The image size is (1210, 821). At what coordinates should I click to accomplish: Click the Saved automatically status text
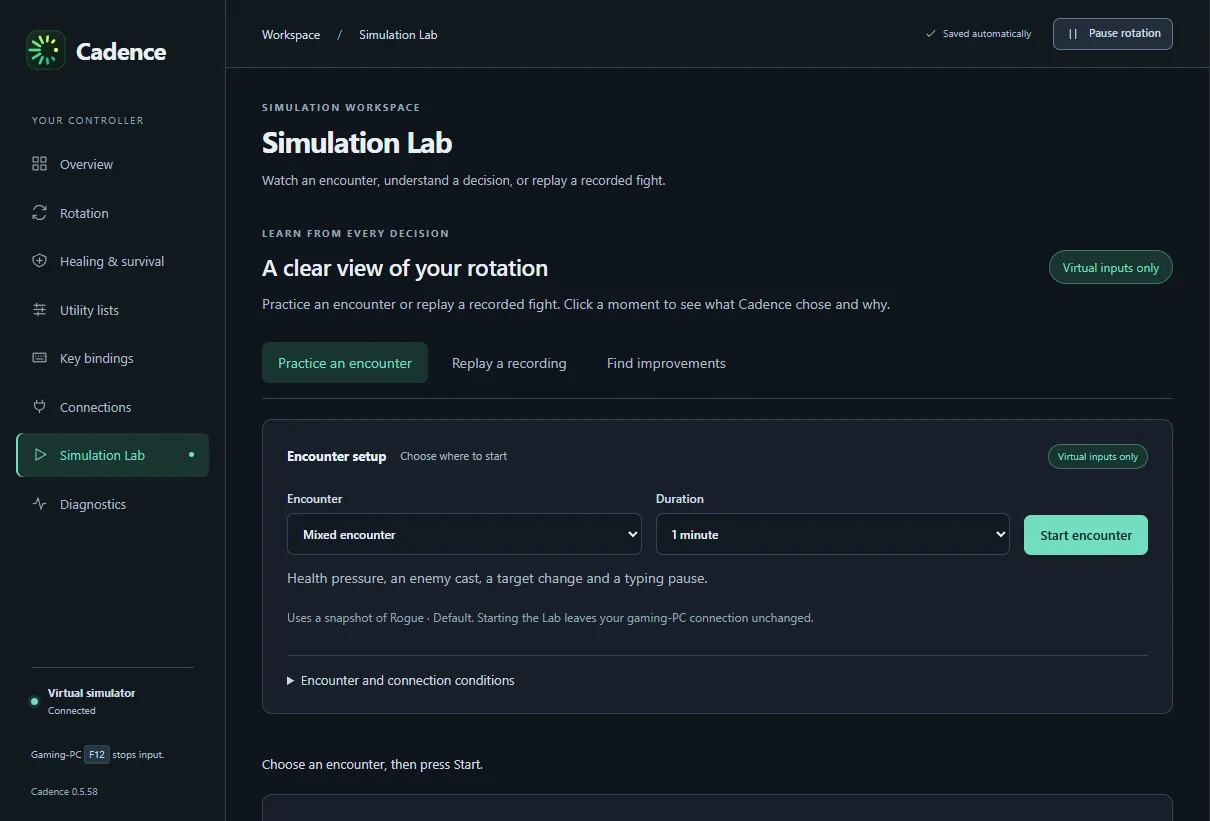click(987, 34)
